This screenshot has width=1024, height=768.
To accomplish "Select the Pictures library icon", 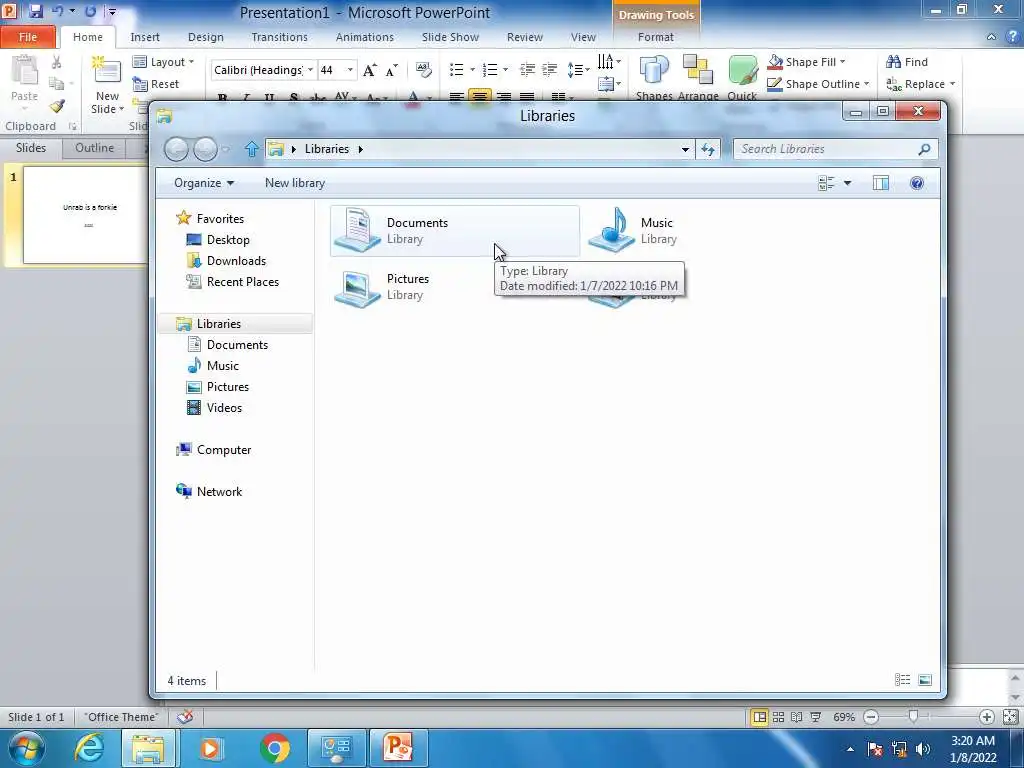I will tap(357, 289).
